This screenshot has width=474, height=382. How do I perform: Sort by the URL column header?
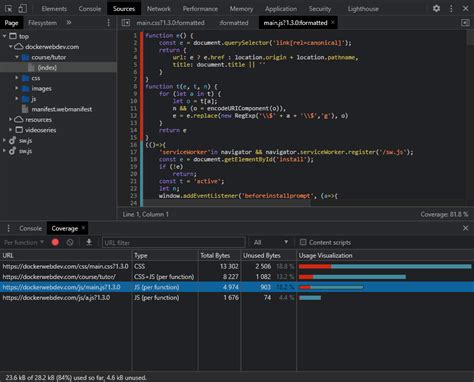coord(66,255)
